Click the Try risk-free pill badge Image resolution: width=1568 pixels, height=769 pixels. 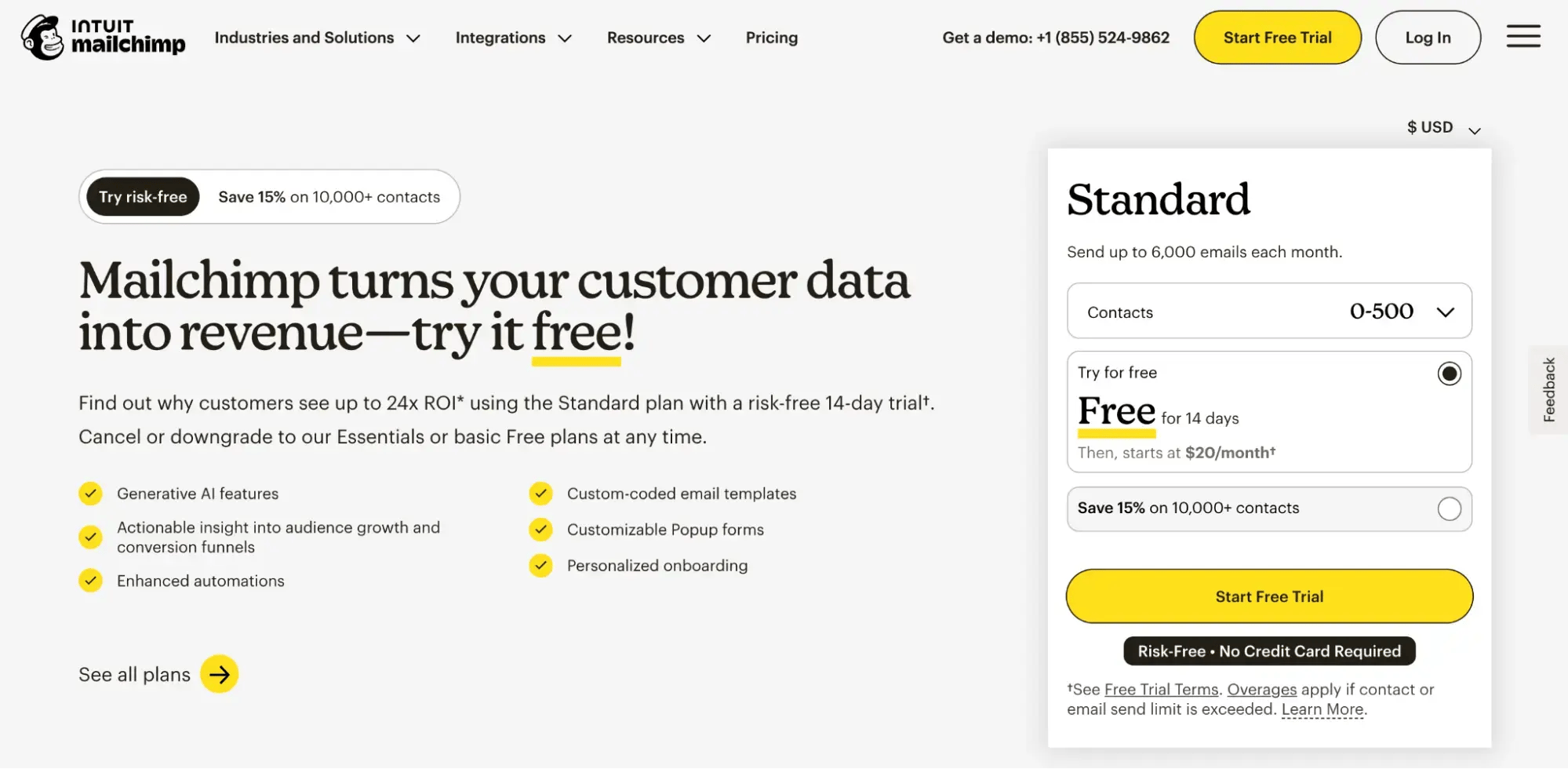point(142,196)
